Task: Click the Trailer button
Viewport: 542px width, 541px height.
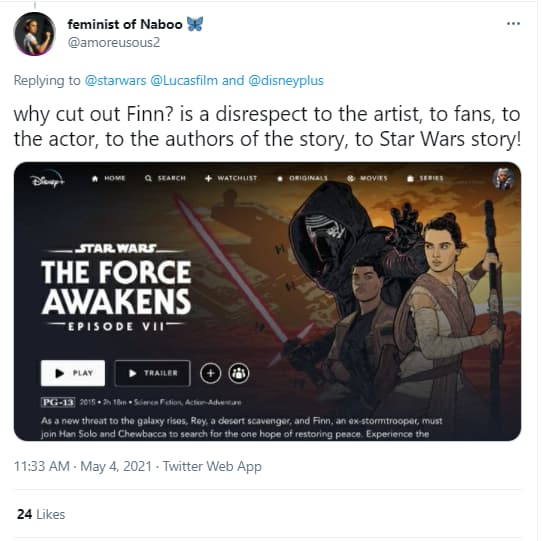Action: [152, 373]
